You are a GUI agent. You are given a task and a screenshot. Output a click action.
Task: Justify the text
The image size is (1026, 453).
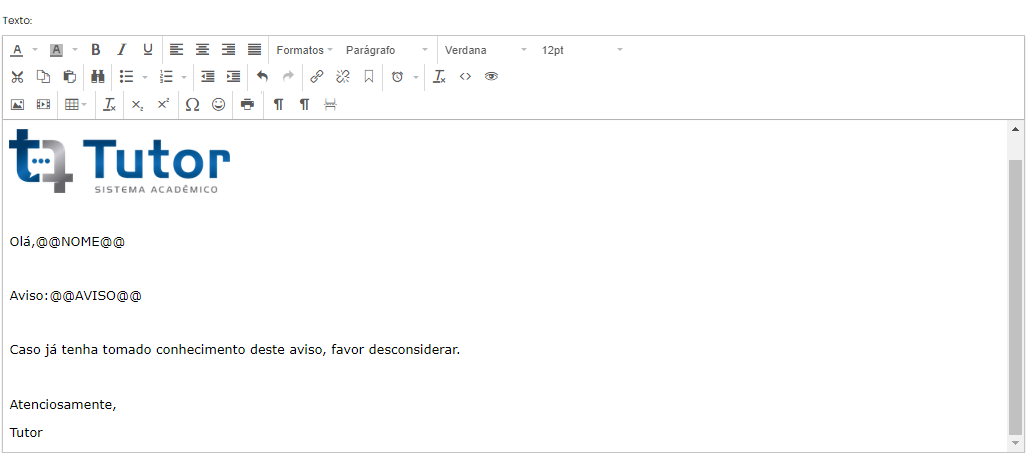[255, 50]
